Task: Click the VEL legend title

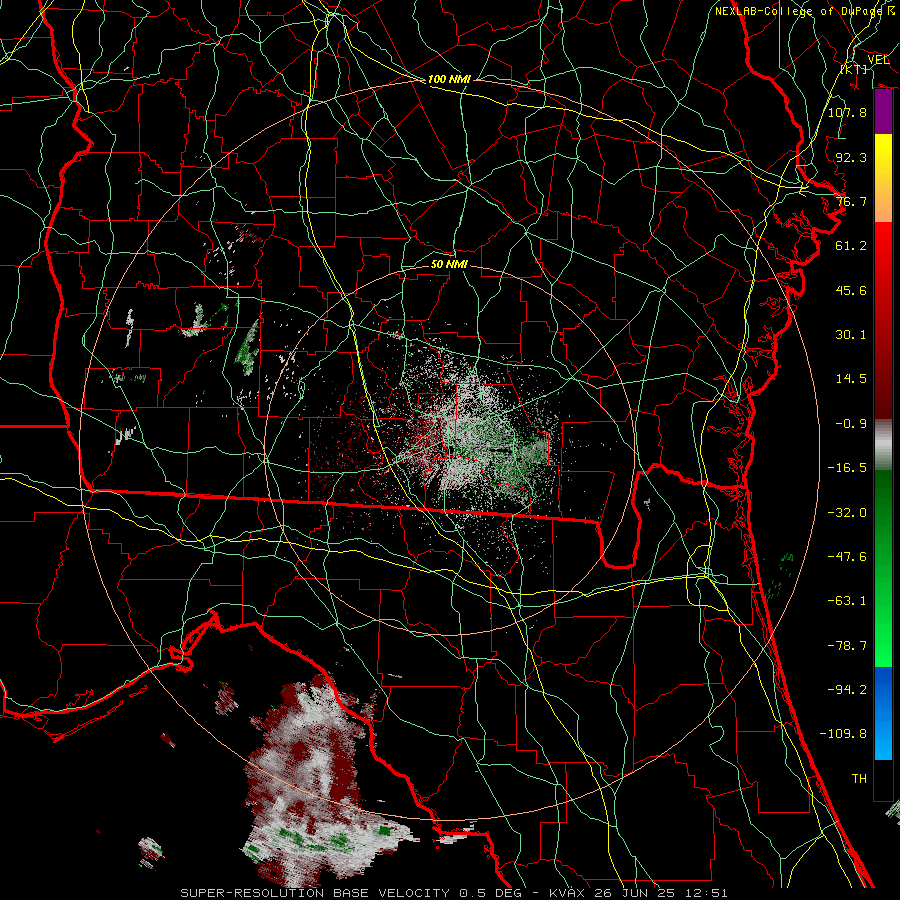Action: [x=878, y=60]
